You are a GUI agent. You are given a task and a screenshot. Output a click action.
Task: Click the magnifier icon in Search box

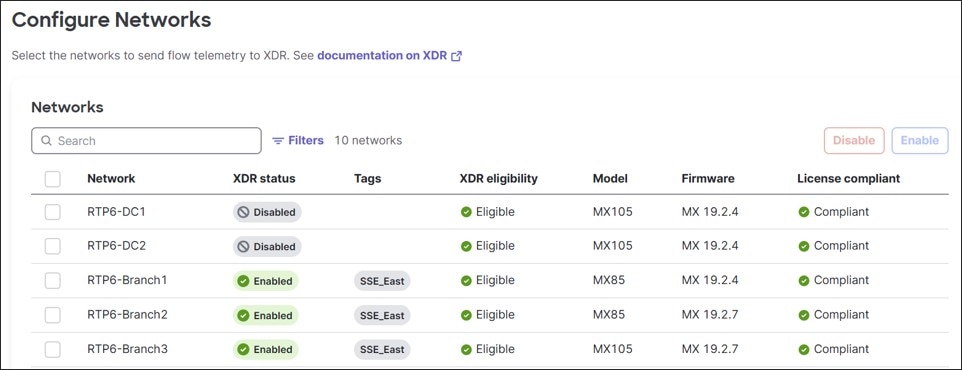(x=46, y=141)
